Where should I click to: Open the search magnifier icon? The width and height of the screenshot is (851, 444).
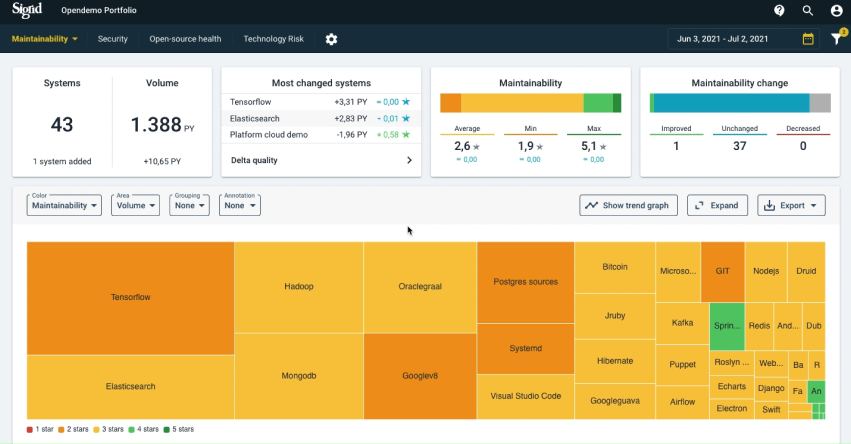(x=808, y=10)
